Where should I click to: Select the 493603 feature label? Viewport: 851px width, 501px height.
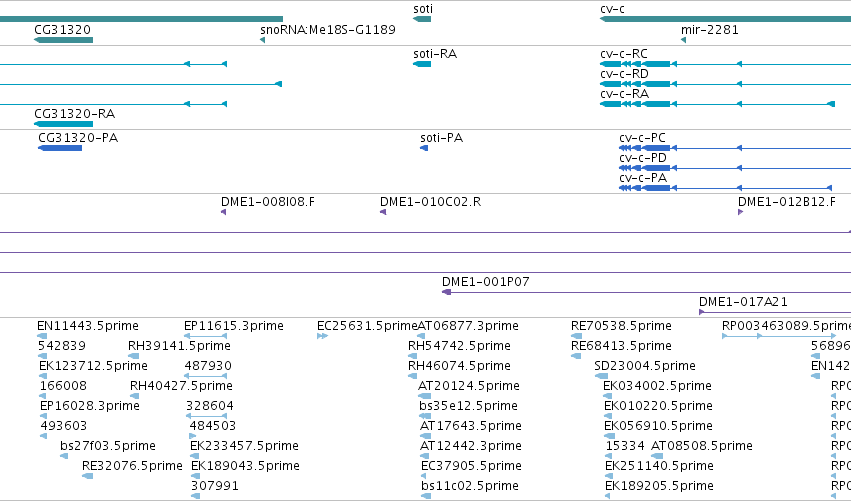(63, 426)
